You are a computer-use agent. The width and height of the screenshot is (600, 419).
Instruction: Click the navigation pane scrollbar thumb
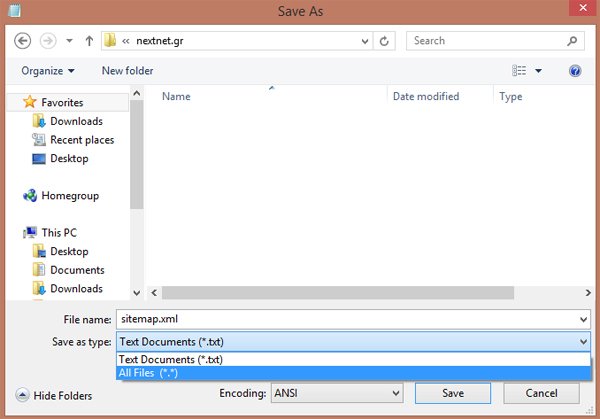click(x=137, y=155)
